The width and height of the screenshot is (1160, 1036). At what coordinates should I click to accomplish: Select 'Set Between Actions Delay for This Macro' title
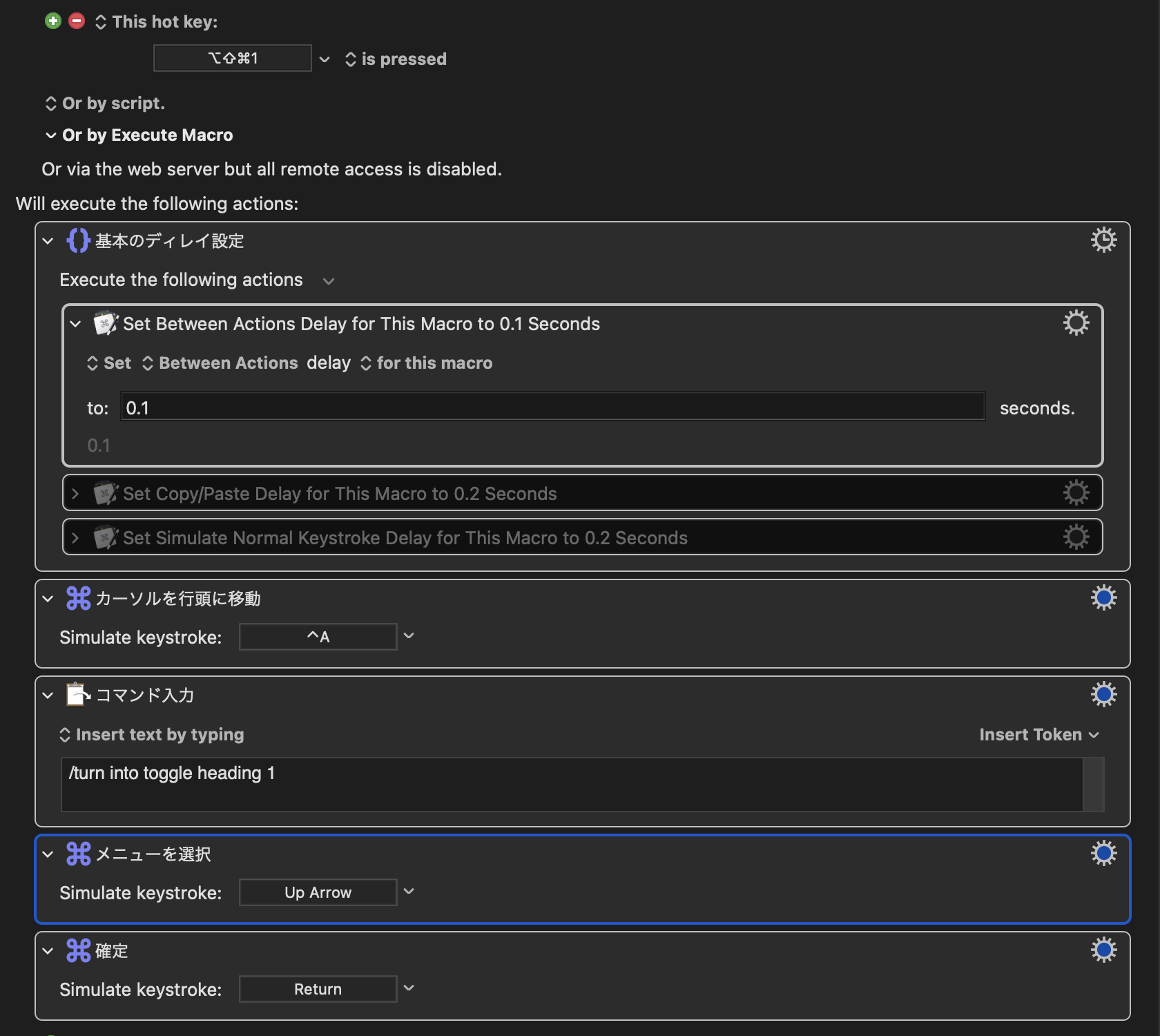[x=362, y=324]
